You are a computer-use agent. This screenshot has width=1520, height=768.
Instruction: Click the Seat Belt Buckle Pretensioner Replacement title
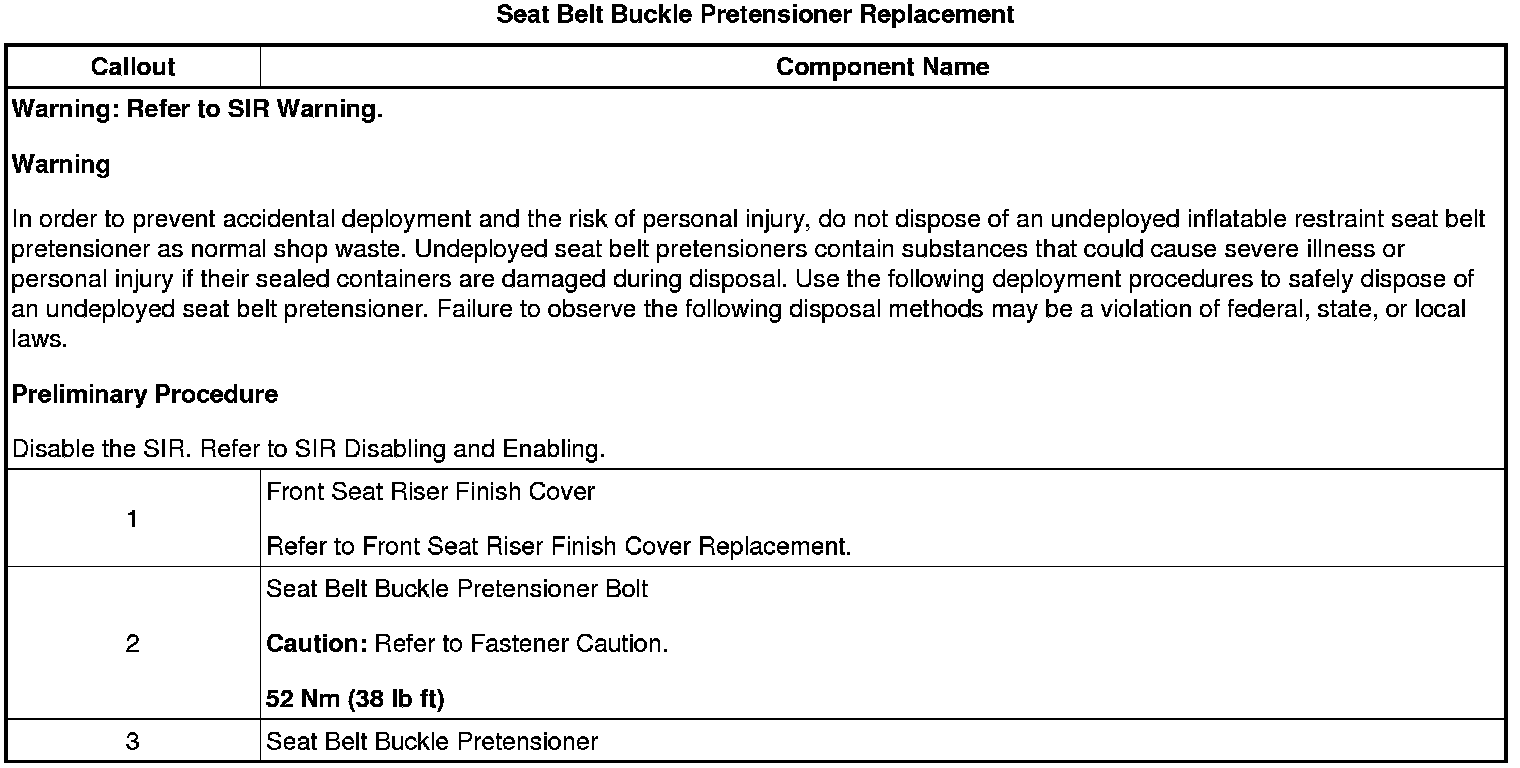[756, 15]
